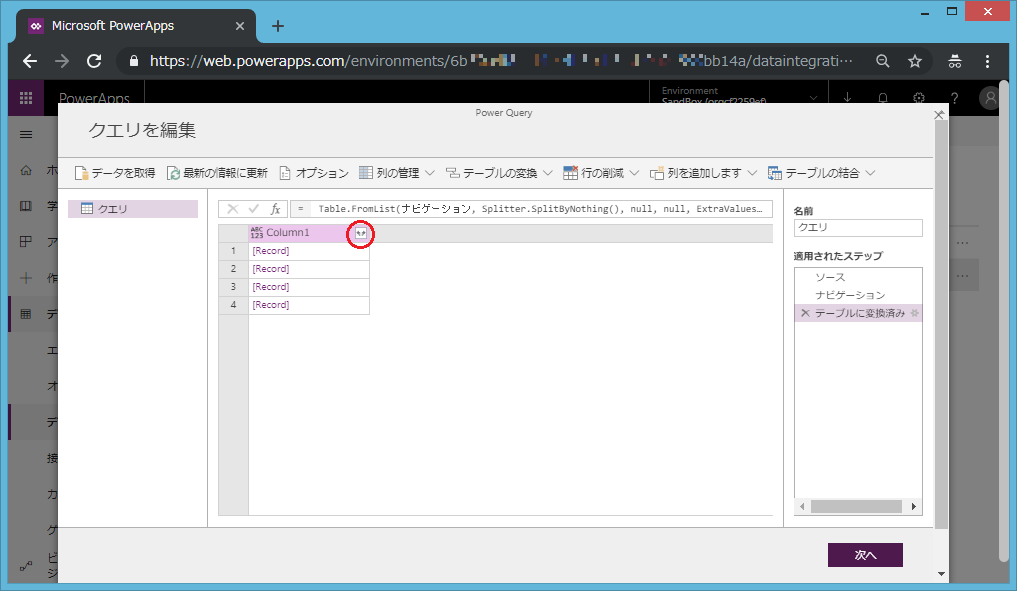Viewport: 1017px width, 591px height.
Task: Click the Flows icon at bottom of left navigation
Action: (26, 566)
